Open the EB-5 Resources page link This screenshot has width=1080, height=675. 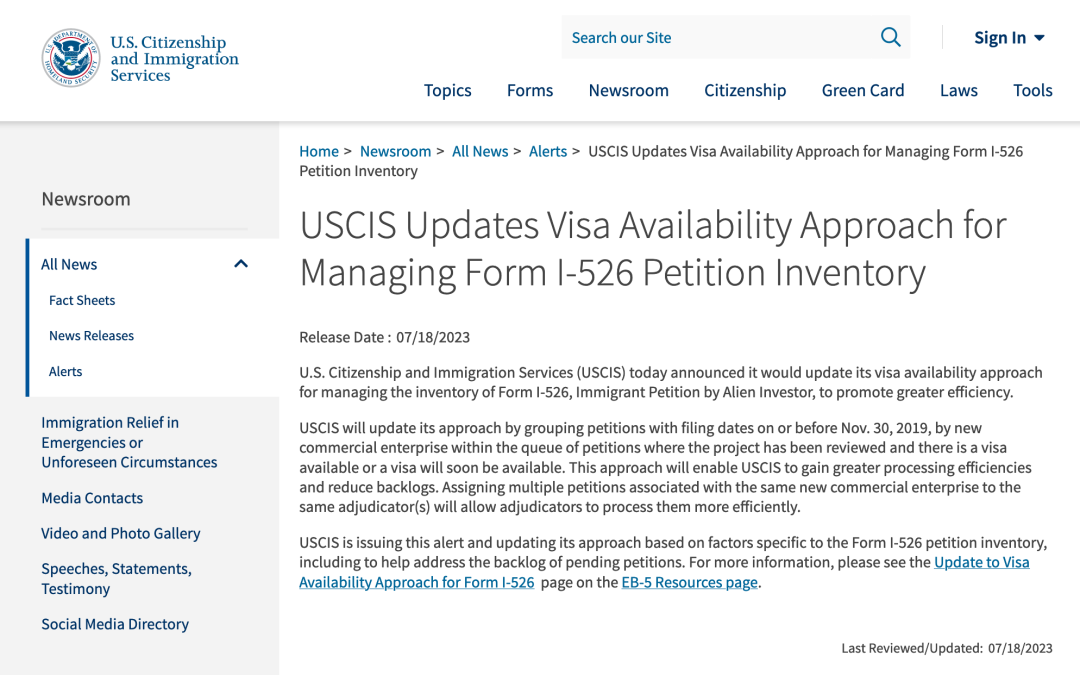coord(689,582)
